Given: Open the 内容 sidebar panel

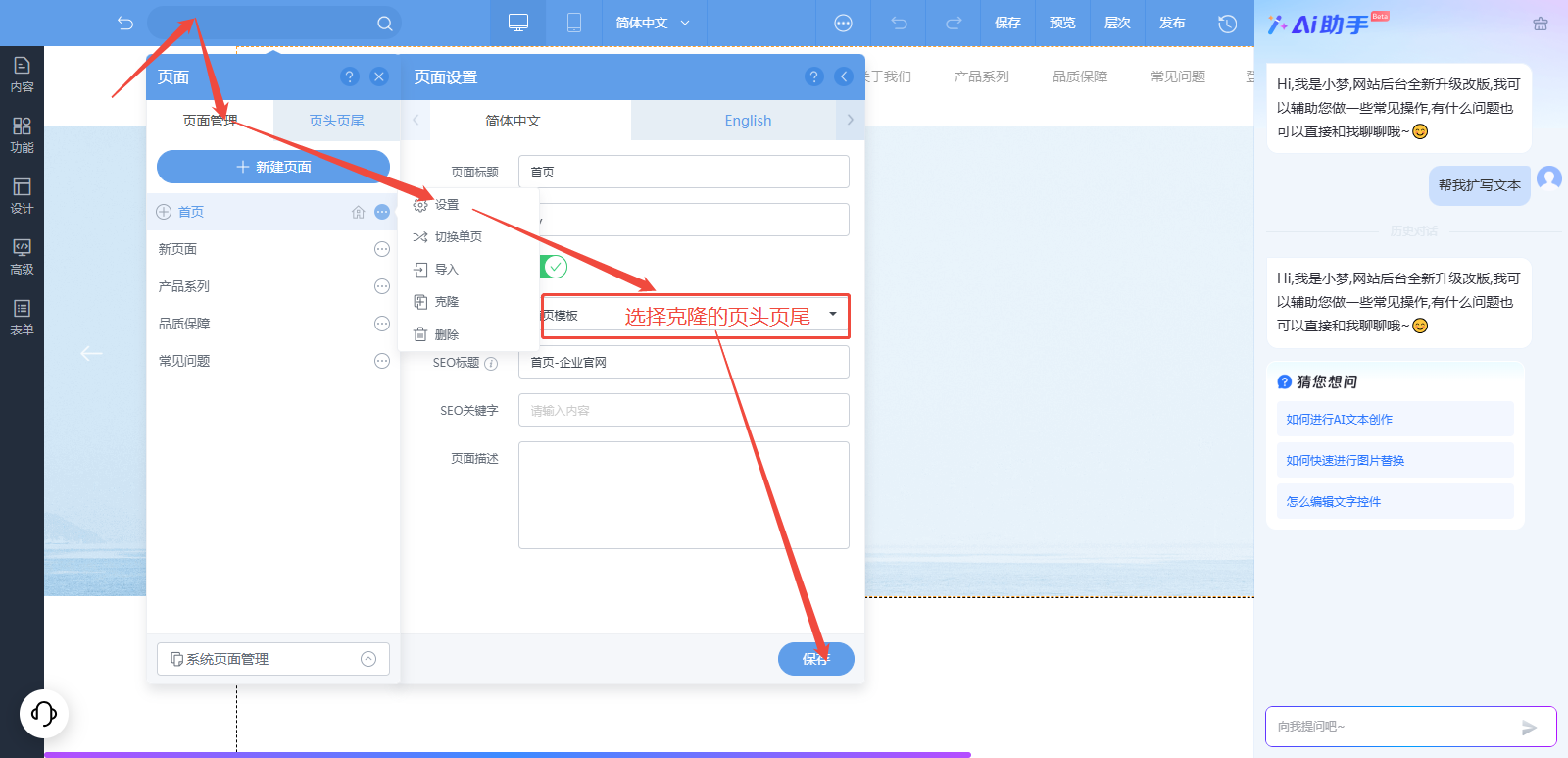Looking at the screenshot, I should pyautogui.click(x=22, y=75).
